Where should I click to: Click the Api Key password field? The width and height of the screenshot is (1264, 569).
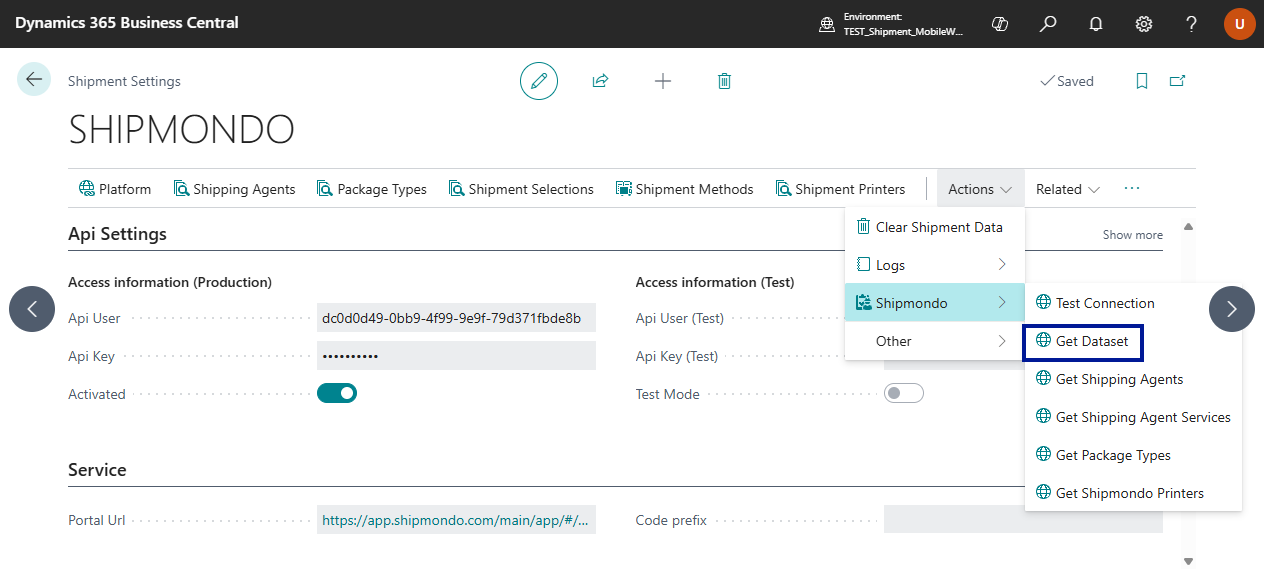click(456, 356)
